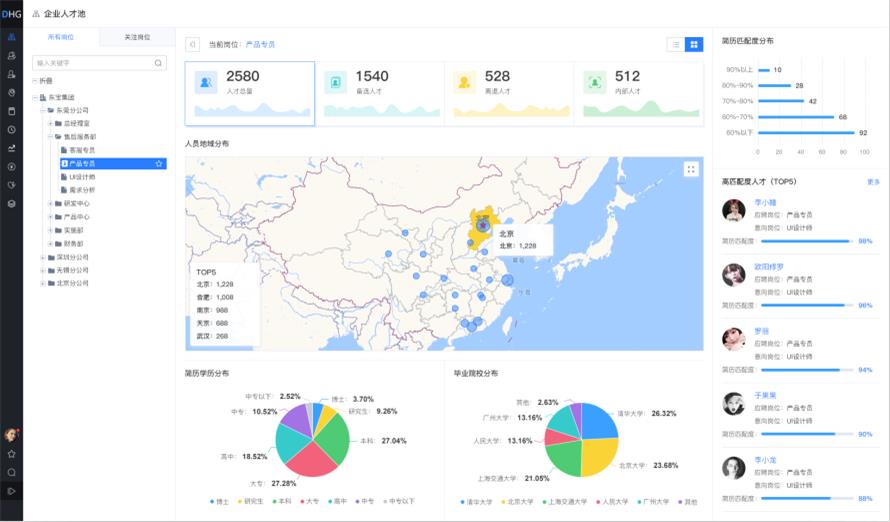This screenshot has height=522, width=890.
Task: Click the avatar of the 98% match candidate
Action: (x=733, y=211)
